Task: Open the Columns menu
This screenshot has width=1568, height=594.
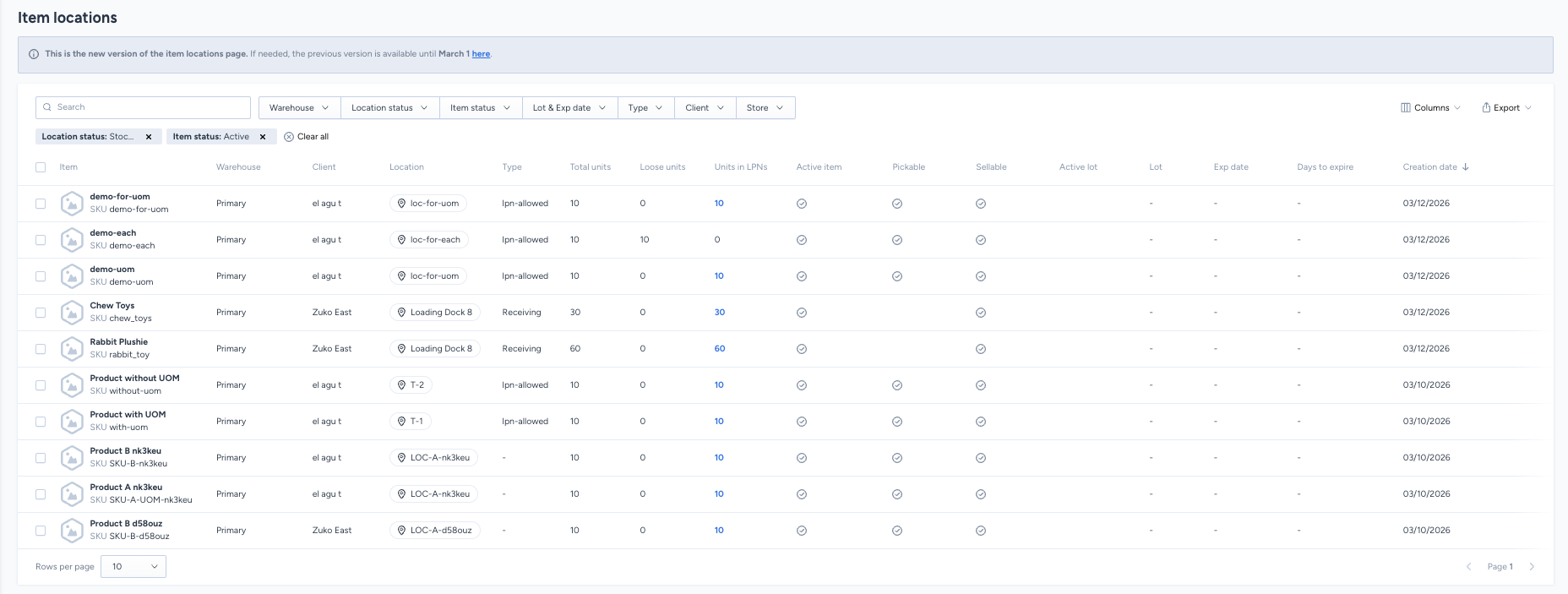Action: pyautogui.click(x=1430, y=108)
